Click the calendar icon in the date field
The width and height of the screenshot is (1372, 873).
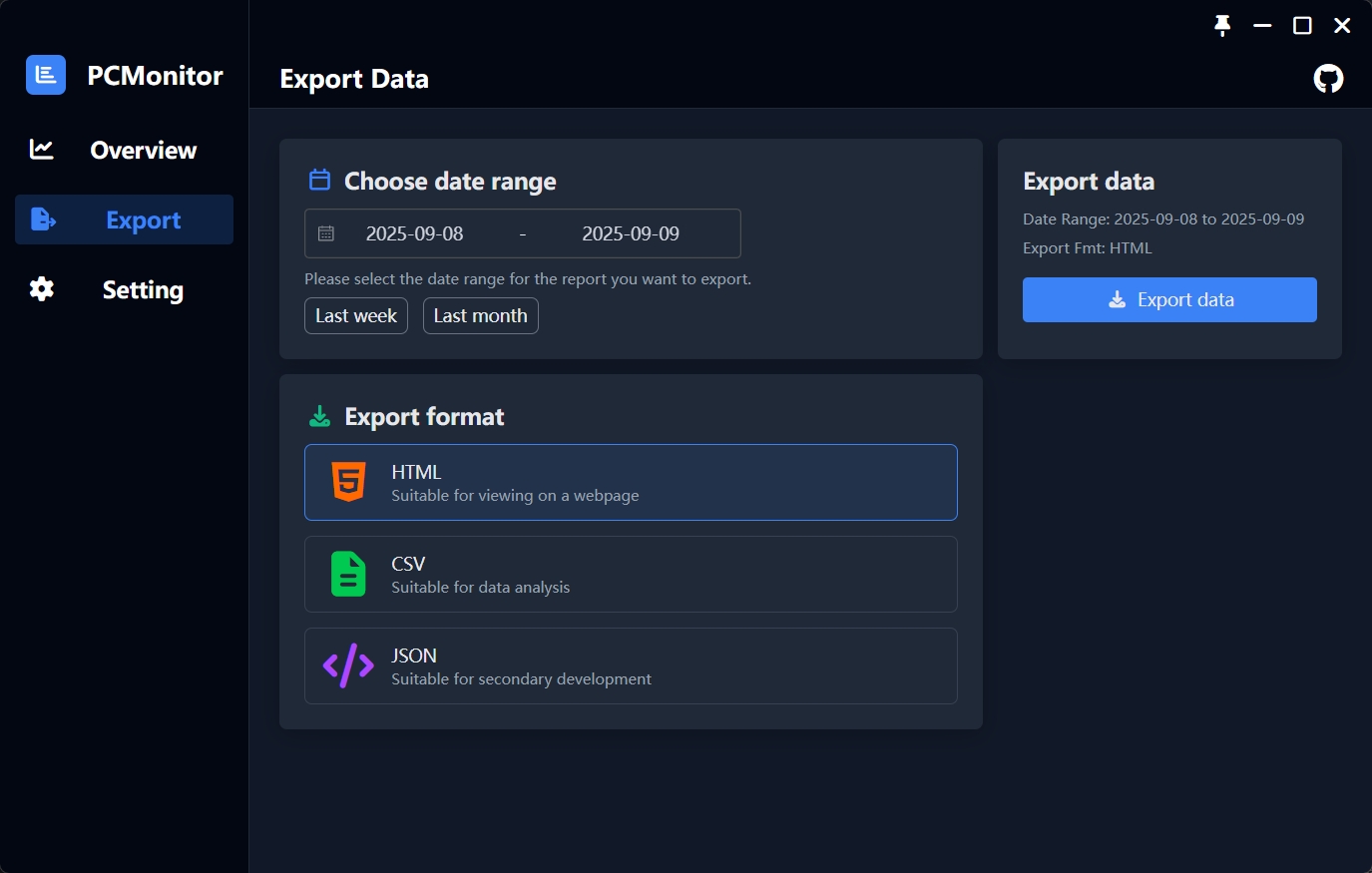pyautogui.click(x=326, y=233)
